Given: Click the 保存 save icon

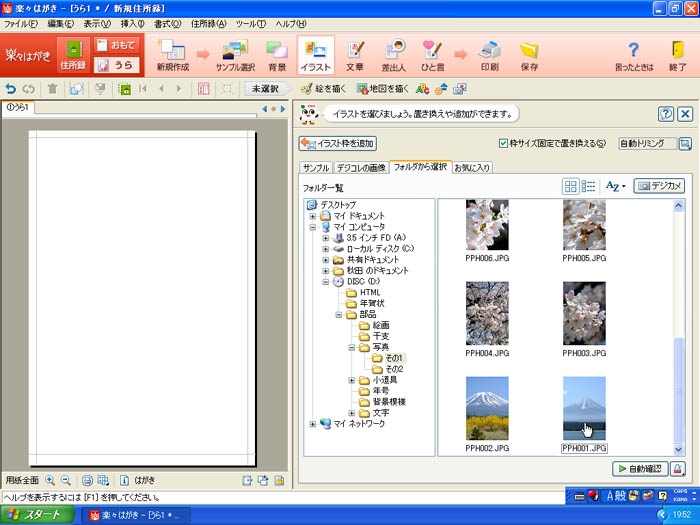Looking at the screenshot, I should (529, 54).
